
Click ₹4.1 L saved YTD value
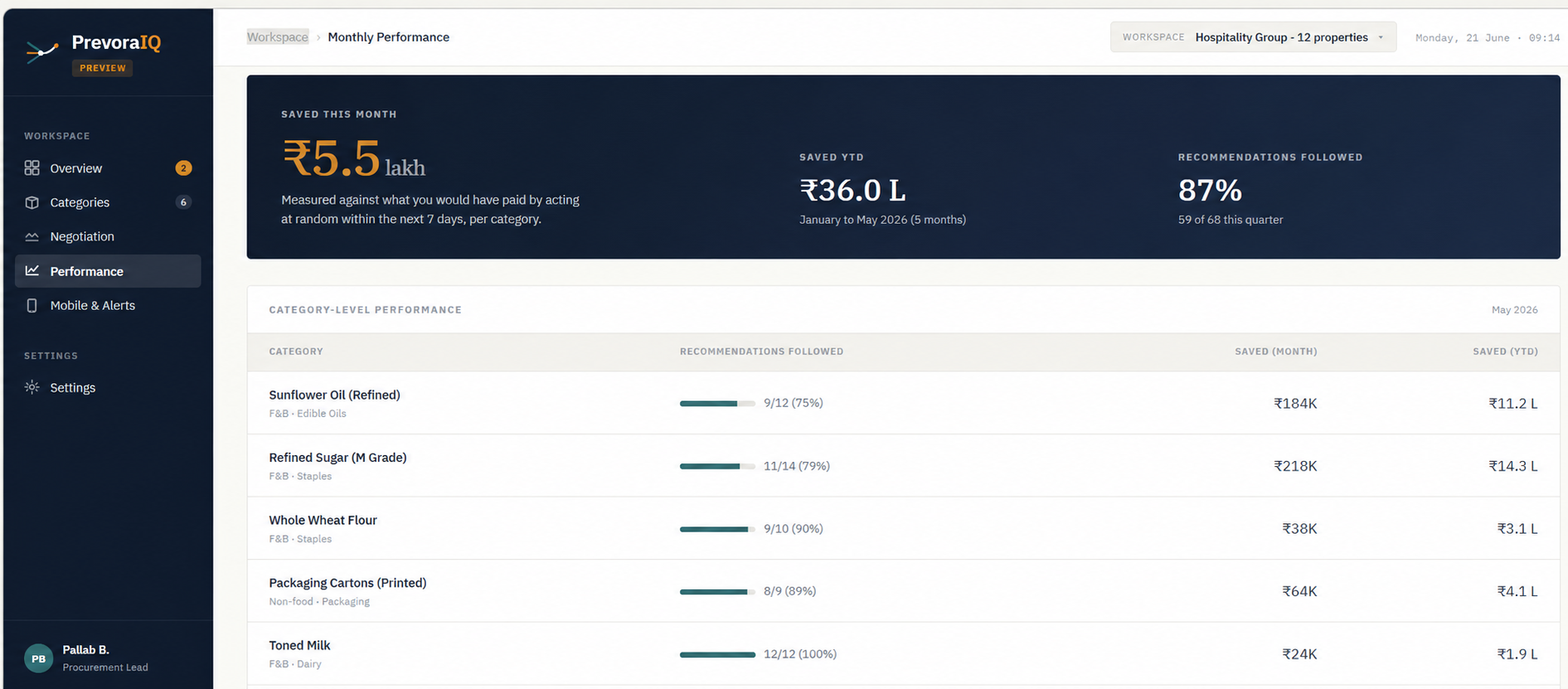coord(1517,591)
